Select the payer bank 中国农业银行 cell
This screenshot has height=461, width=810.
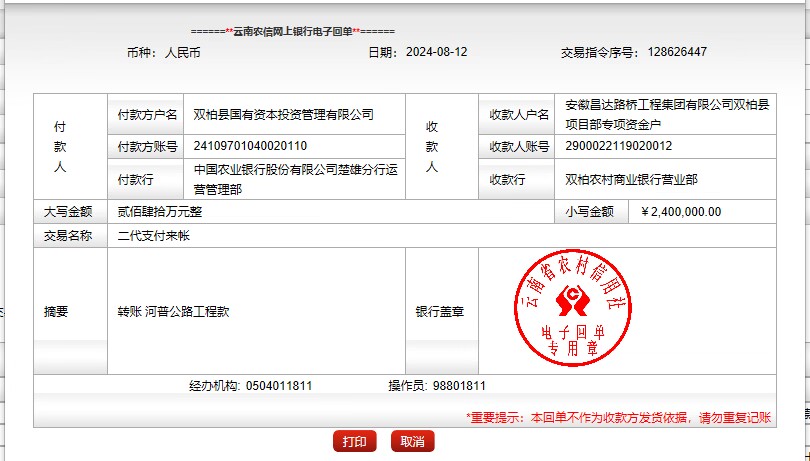[x=295, y=179]
